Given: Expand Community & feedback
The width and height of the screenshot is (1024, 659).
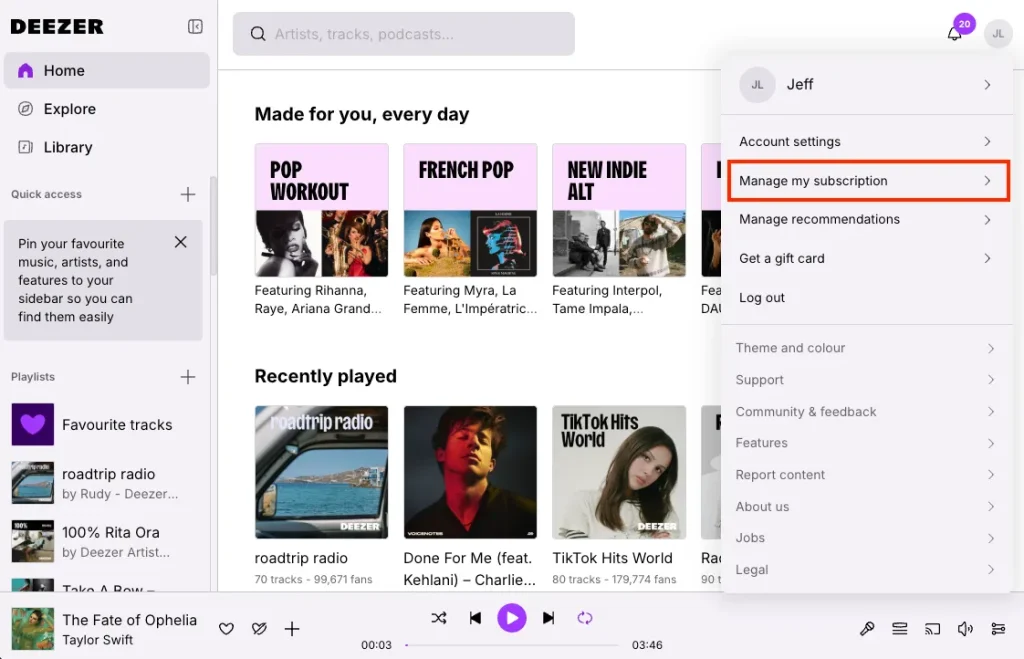Looking at the screenshot, I should click(867, 412).
